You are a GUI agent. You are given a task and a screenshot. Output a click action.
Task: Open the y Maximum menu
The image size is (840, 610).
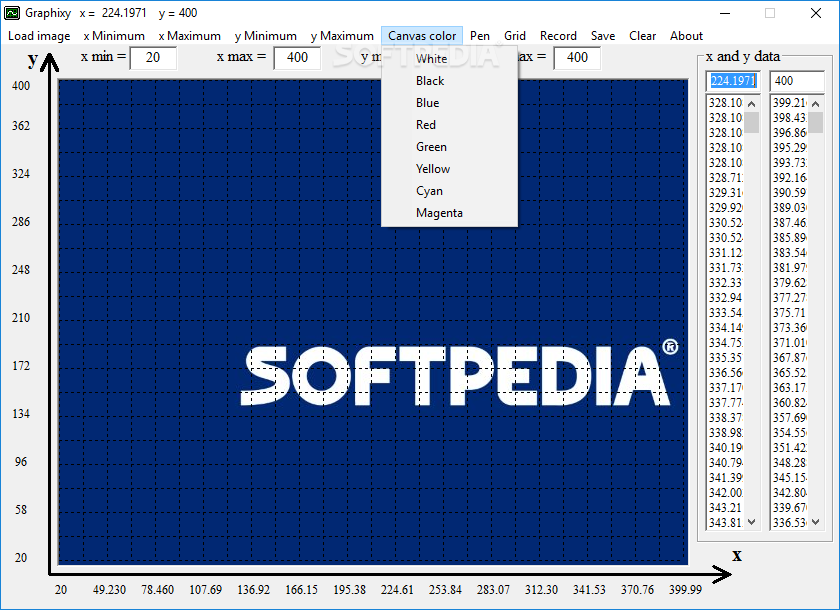(342, 36)
